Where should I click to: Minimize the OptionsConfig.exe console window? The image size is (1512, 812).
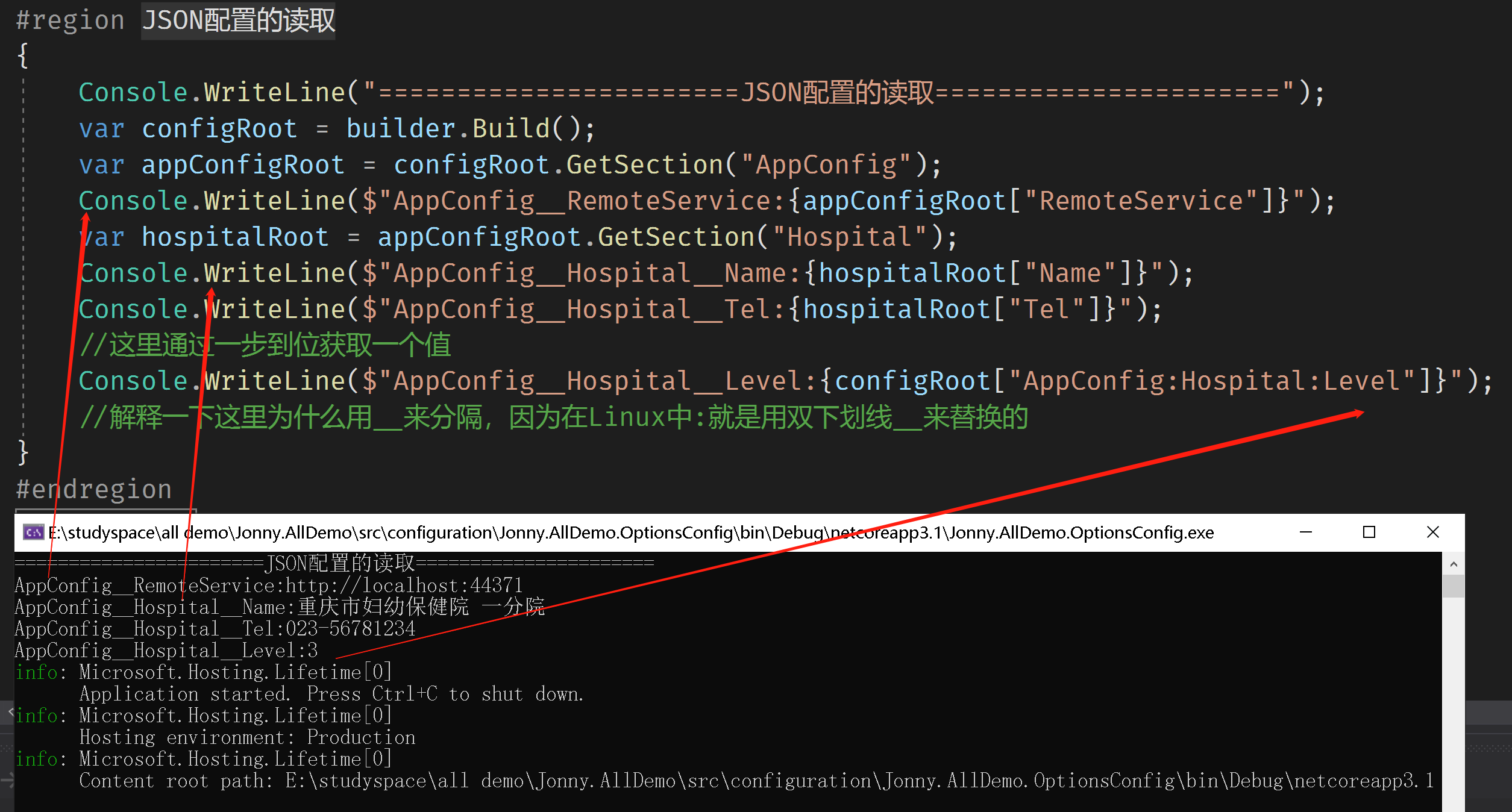pyautogui.click(x=1305, y=532)
